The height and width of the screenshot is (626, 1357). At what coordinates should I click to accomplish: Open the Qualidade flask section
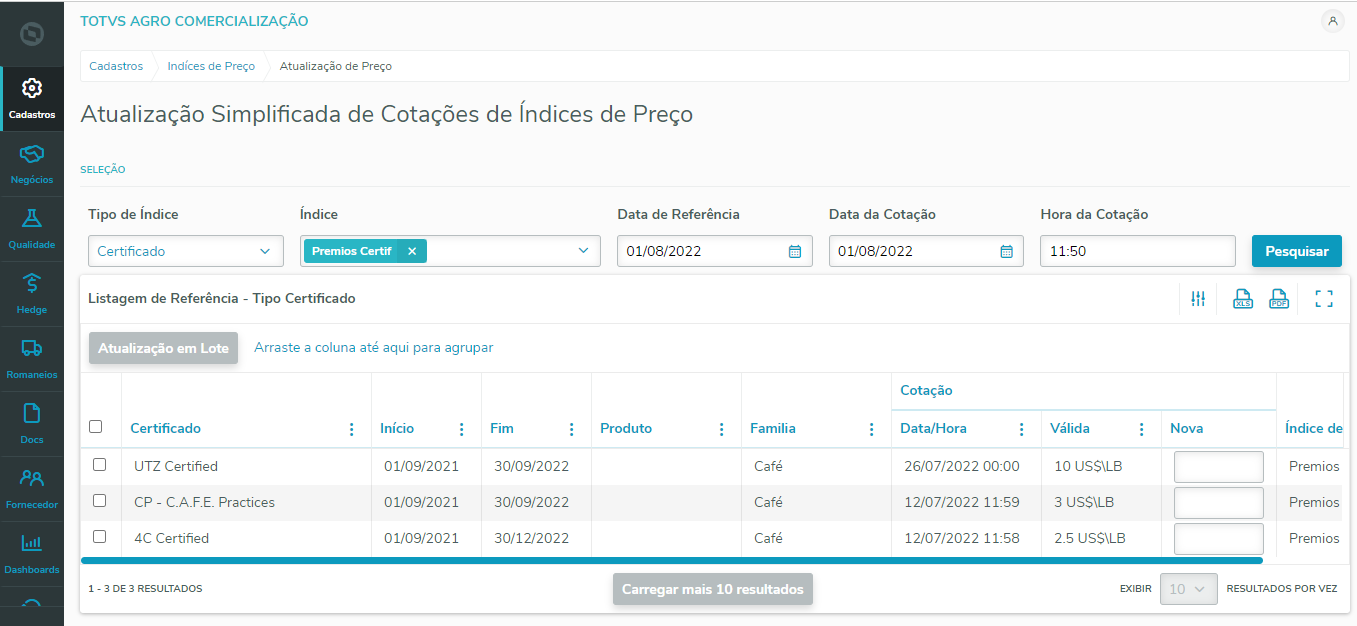pos(32,229)
